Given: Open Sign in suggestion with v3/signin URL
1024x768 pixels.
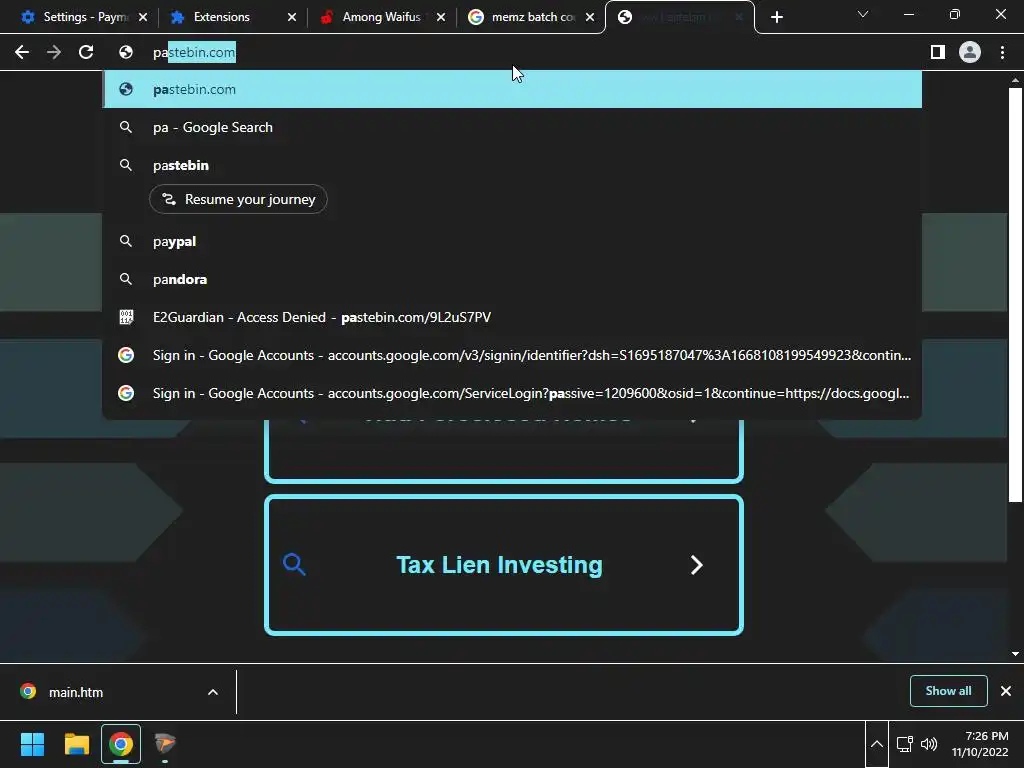Looking at the screenshot, I should (512, 355).
